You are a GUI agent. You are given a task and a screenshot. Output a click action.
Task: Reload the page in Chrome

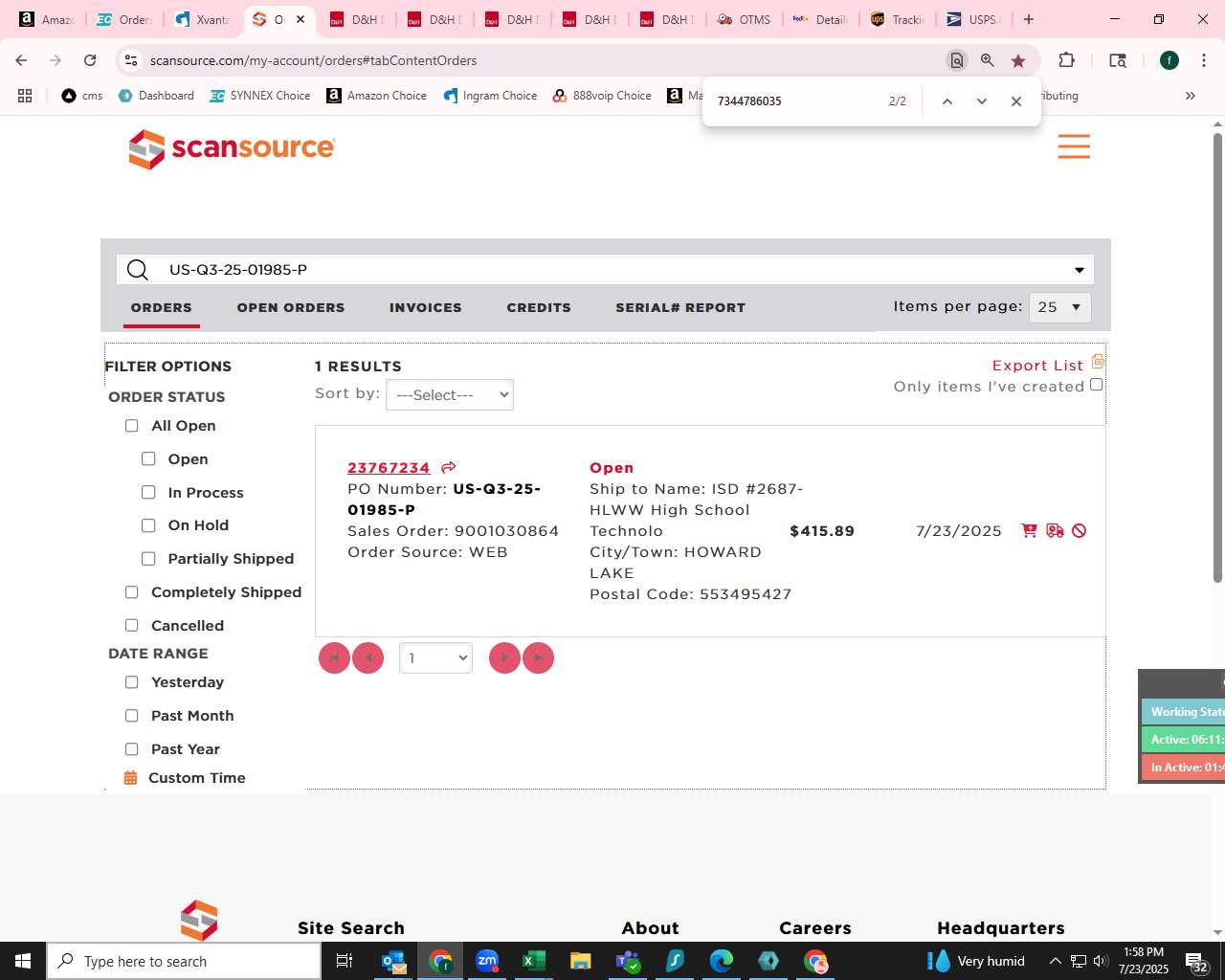pyautogui.click(x=90, y=60)
